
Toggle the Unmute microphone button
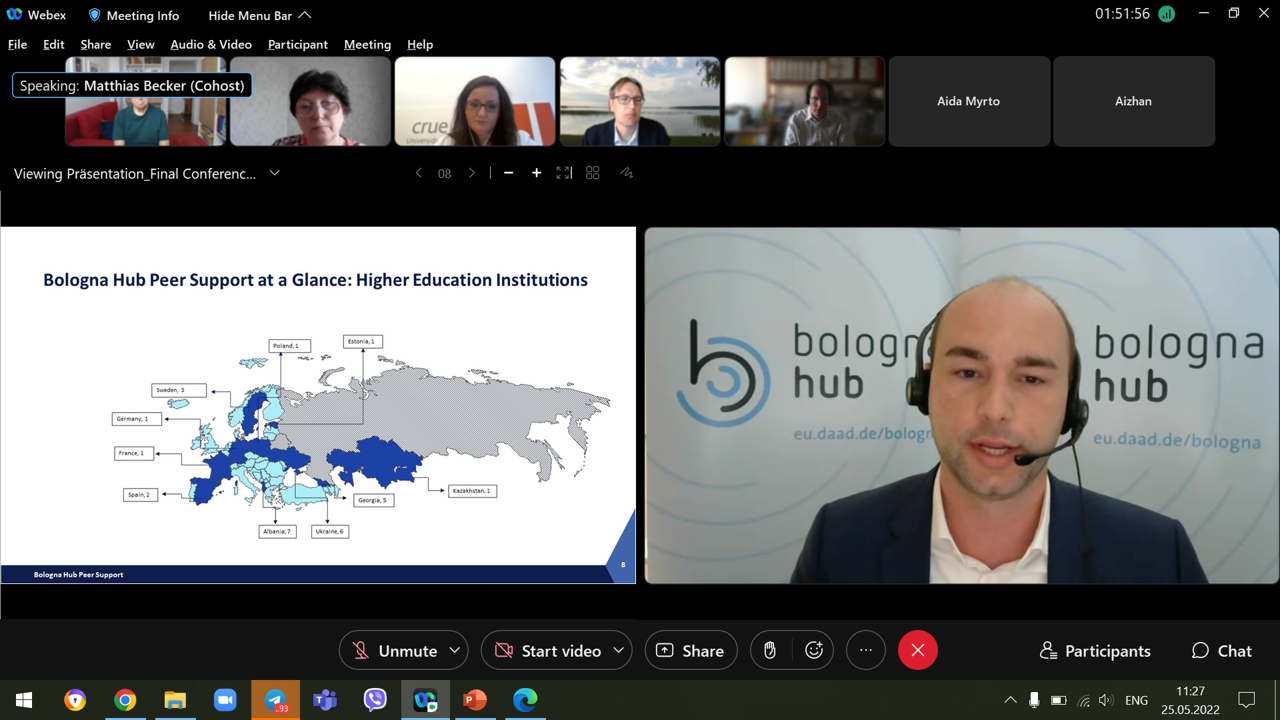pyautogui.click(x=395, y=650)
